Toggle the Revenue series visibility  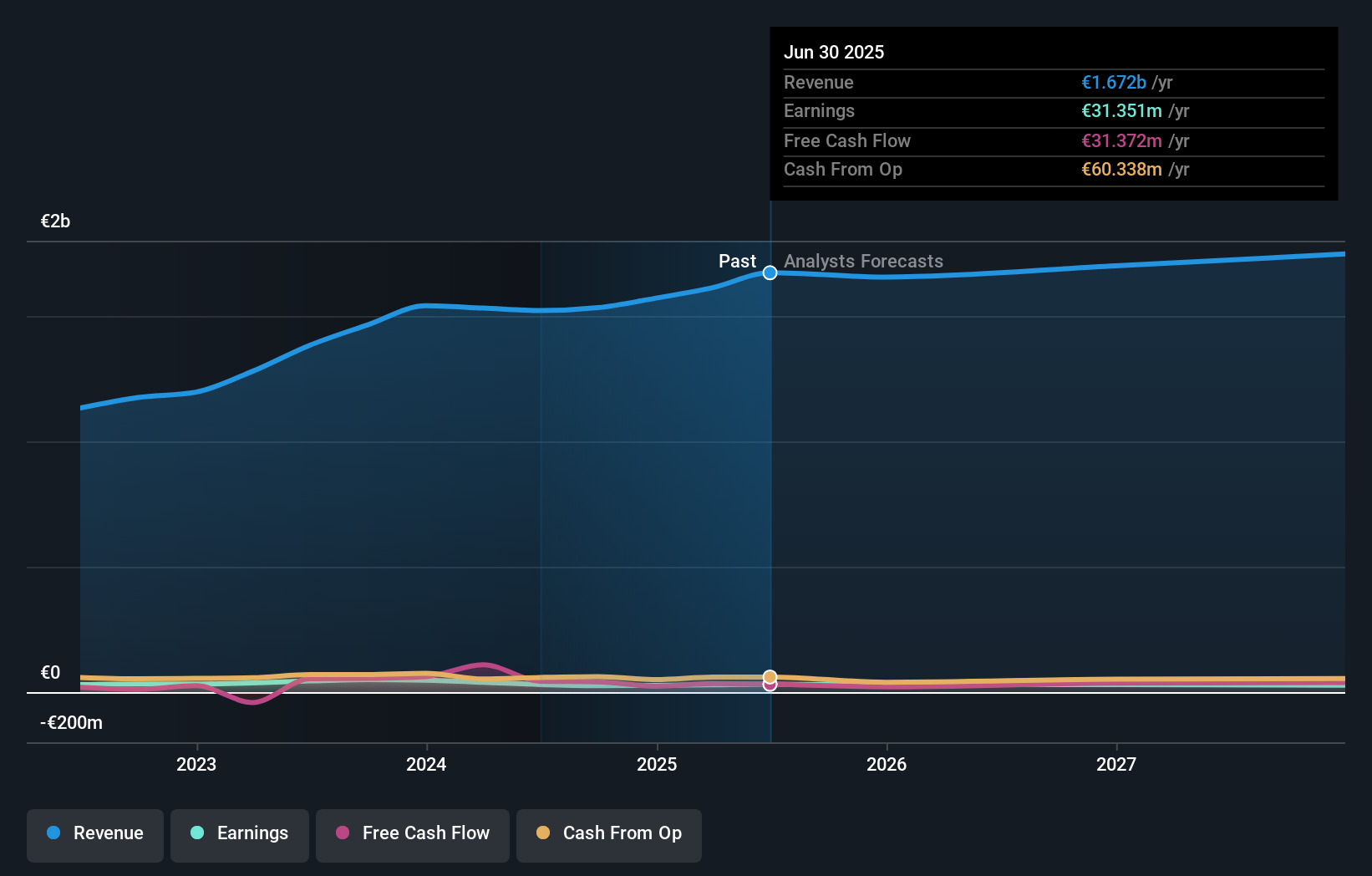point(94,835)
